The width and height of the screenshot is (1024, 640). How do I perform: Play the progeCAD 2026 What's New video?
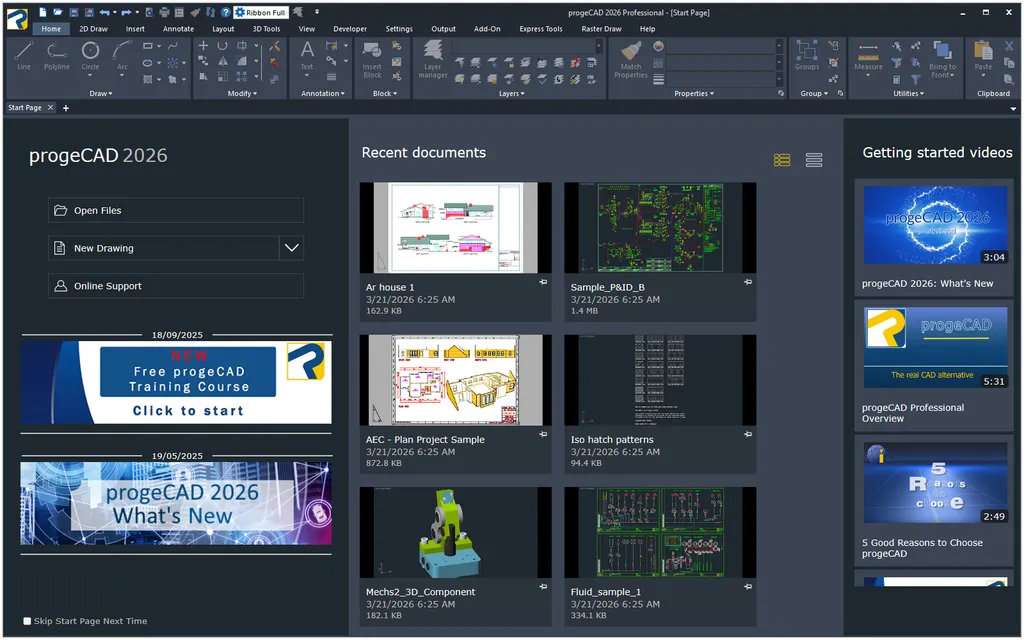935,225
